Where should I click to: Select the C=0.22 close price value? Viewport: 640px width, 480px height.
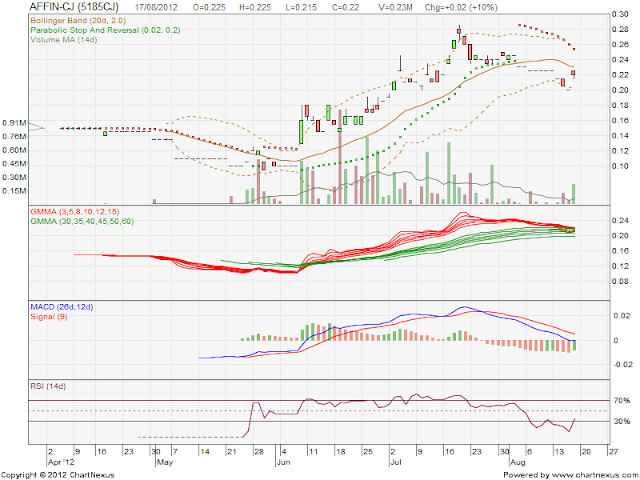tap(345, 7)
